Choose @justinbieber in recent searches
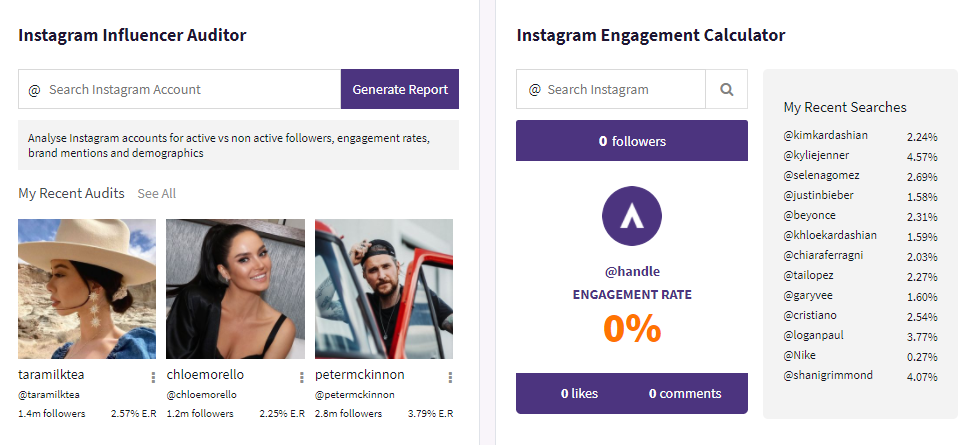 point(819,195)
